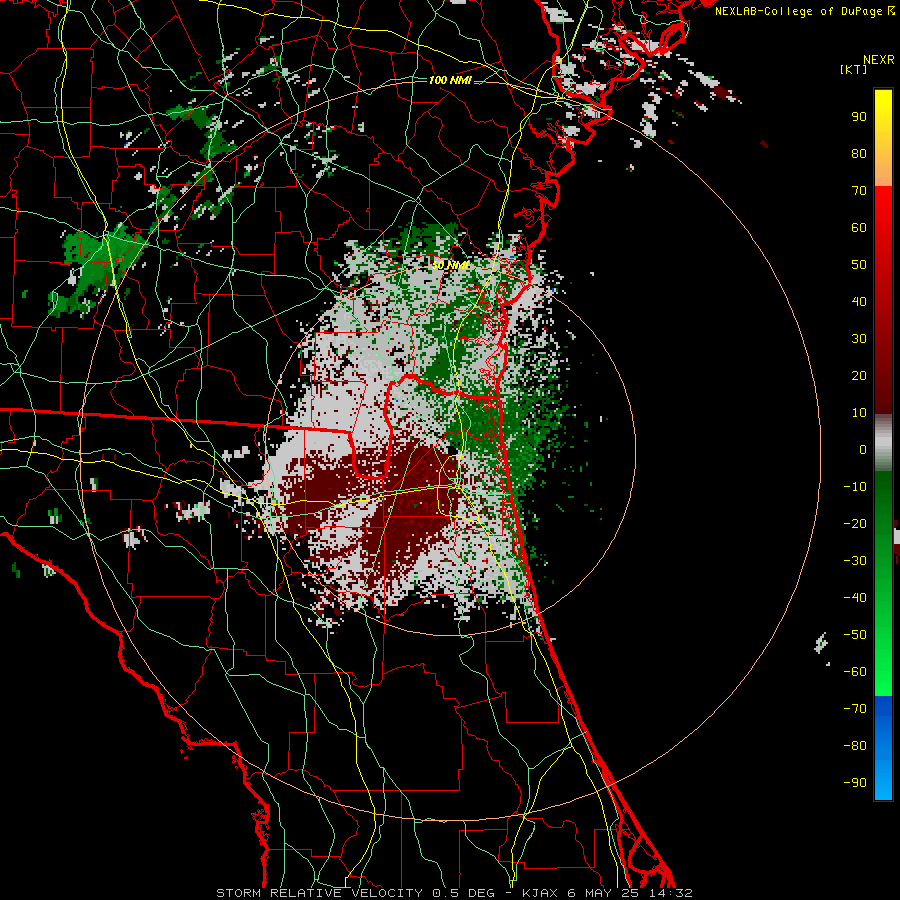
Task: Select the -80 value on velocity scale
Action: [x=855, y=746]
